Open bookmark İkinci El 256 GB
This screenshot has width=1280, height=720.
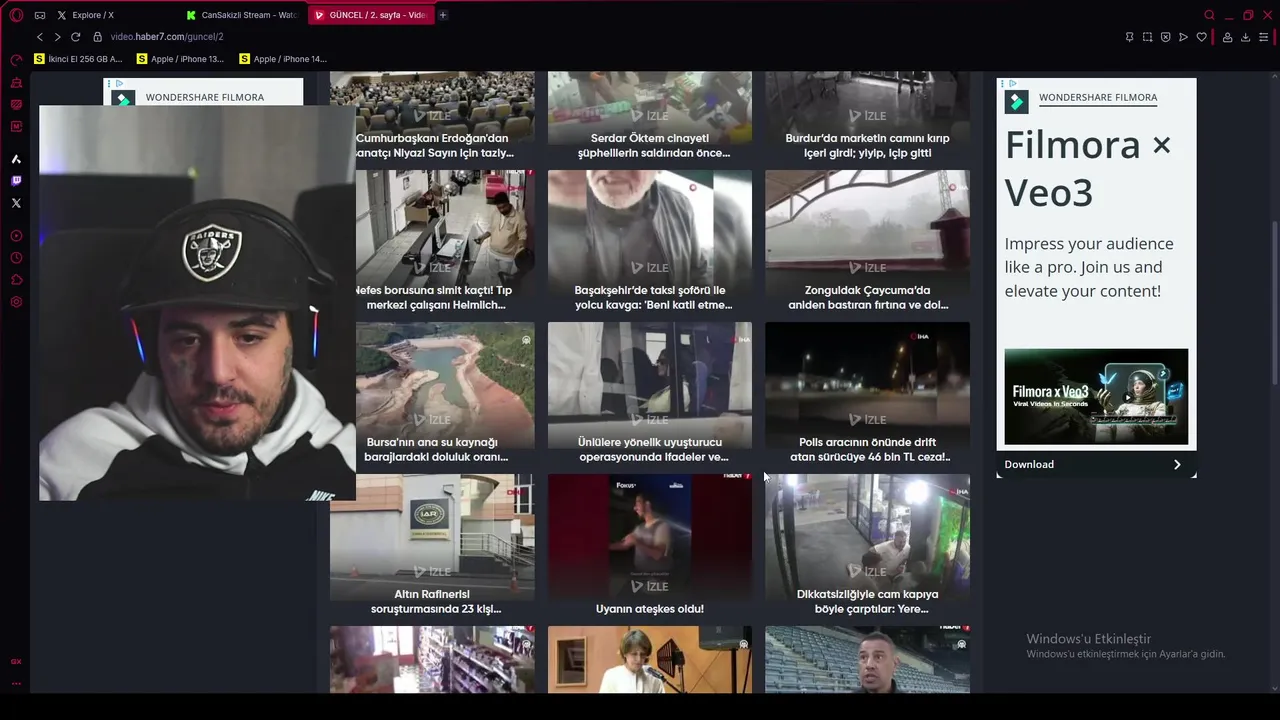[78, 59]
